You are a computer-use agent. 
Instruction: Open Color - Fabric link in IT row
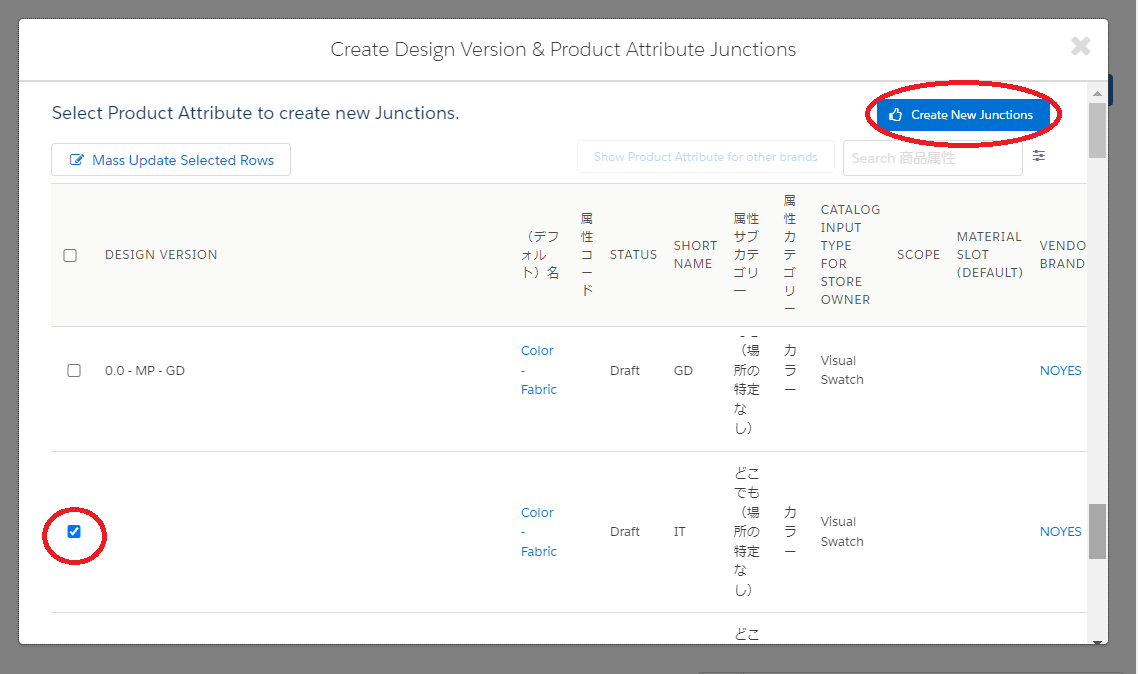tap(539, 532)
